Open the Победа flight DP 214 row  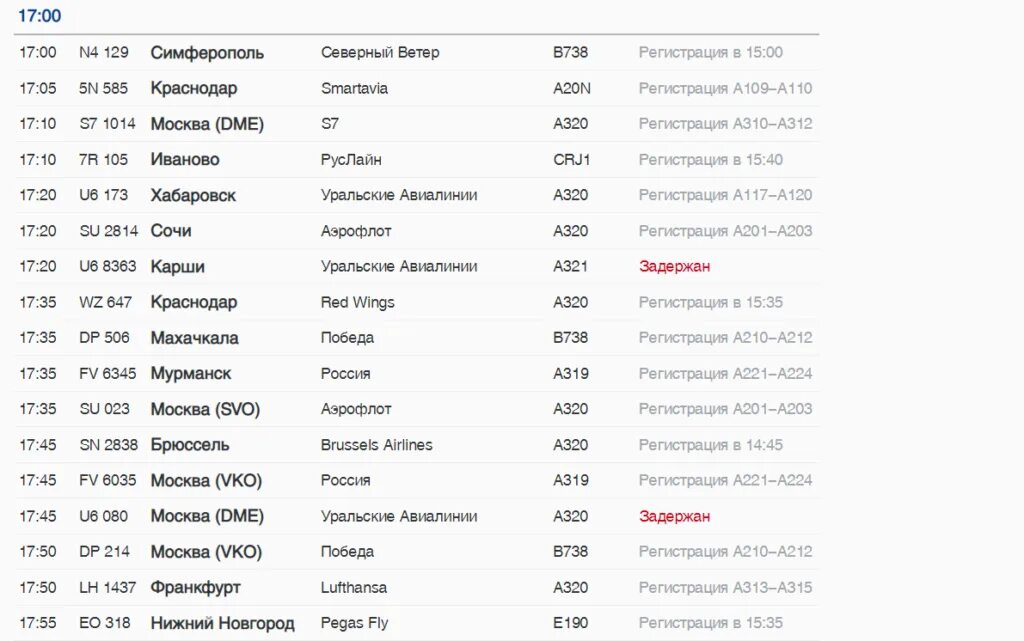point(416,552)
